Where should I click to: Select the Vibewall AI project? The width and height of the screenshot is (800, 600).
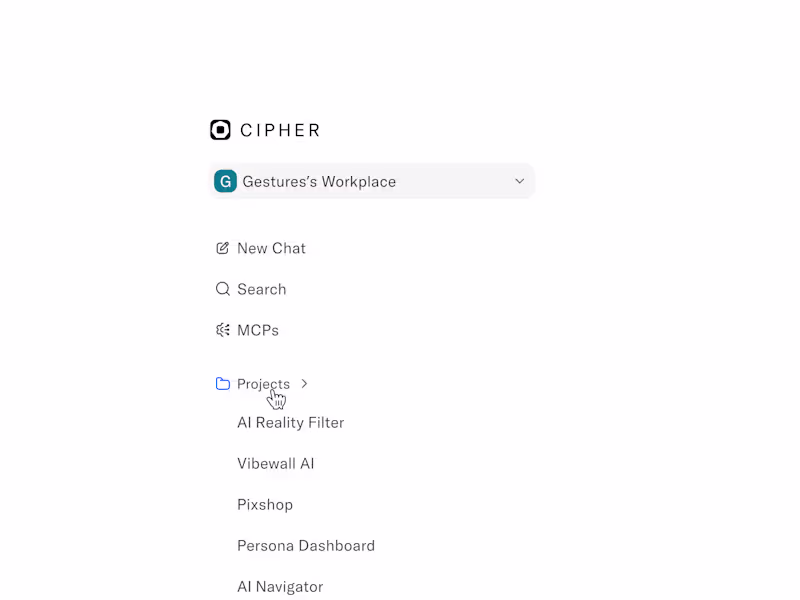(275, 463)
